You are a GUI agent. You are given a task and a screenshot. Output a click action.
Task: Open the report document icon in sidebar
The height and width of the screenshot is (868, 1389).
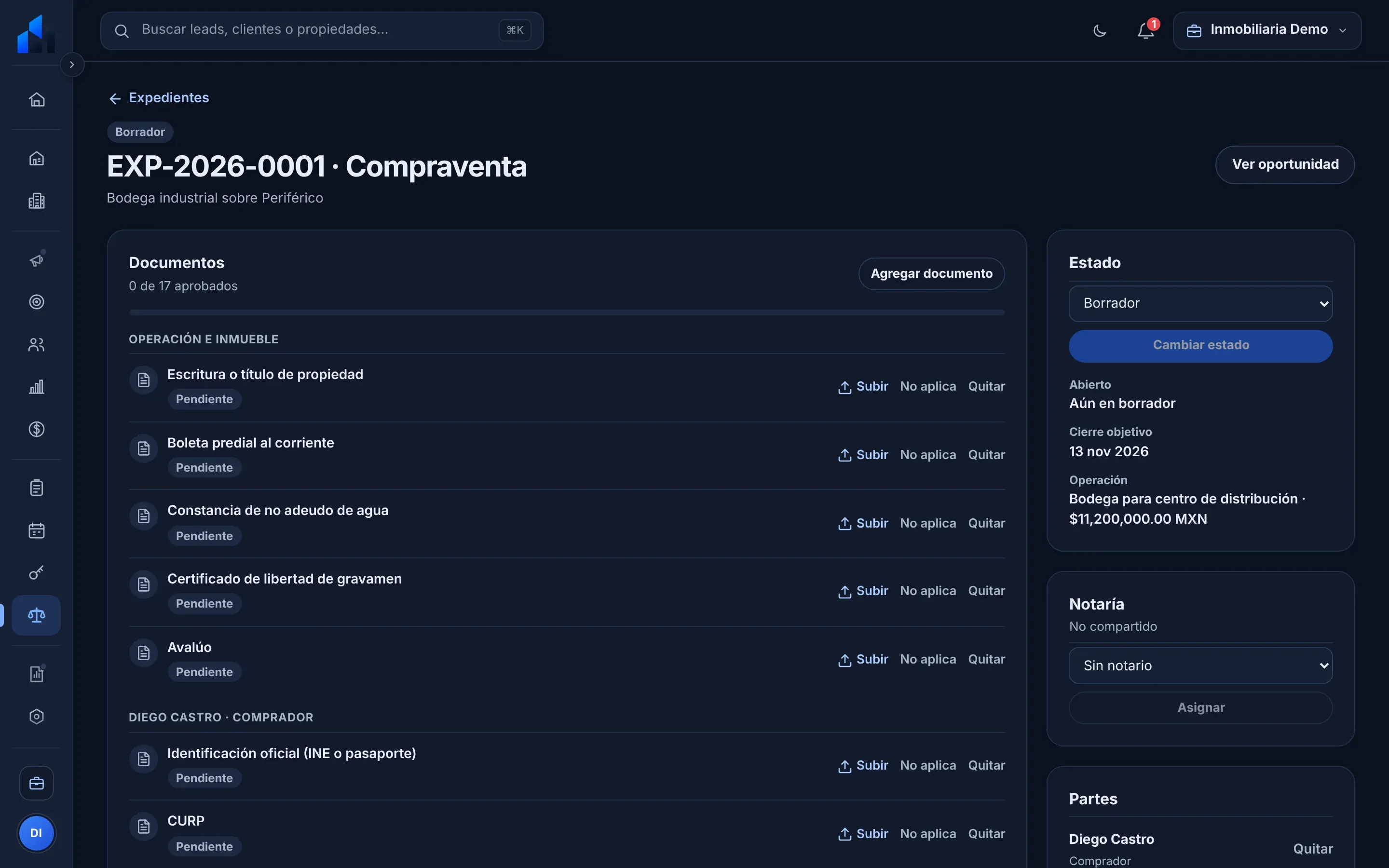point(36,674)
